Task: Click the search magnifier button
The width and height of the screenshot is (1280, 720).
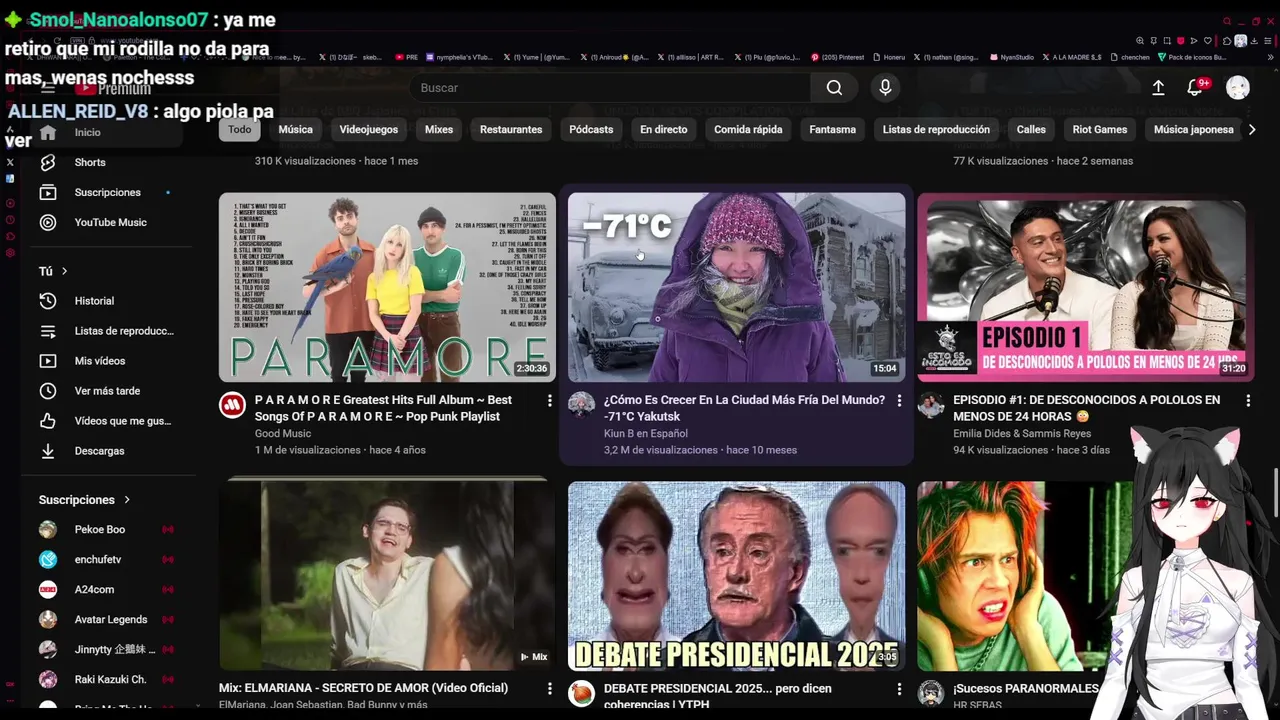Action: [x=834, y=88]
